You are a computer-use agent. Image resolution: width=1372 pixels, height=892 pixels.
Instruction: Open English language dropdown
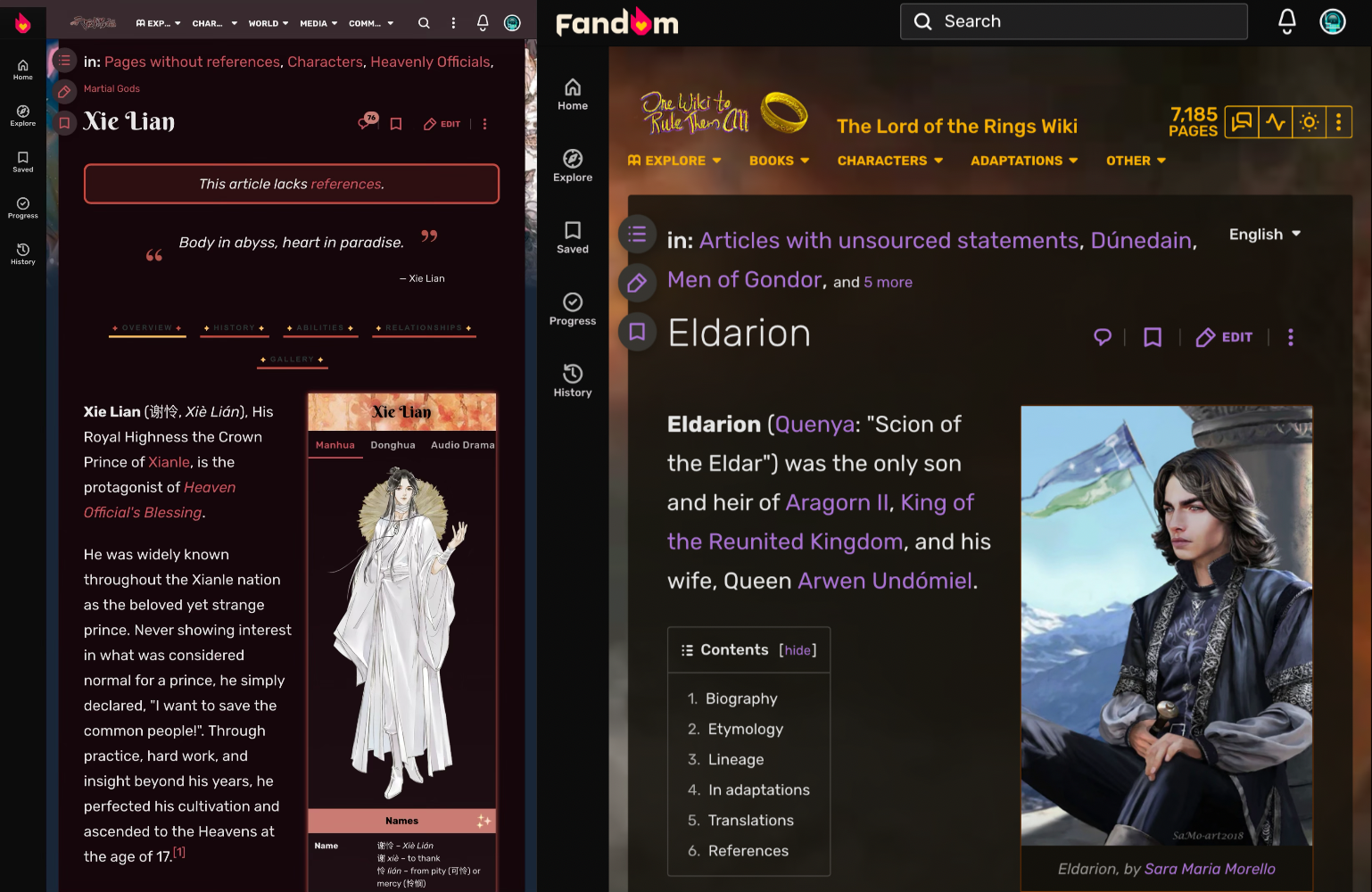[1265, 234]
